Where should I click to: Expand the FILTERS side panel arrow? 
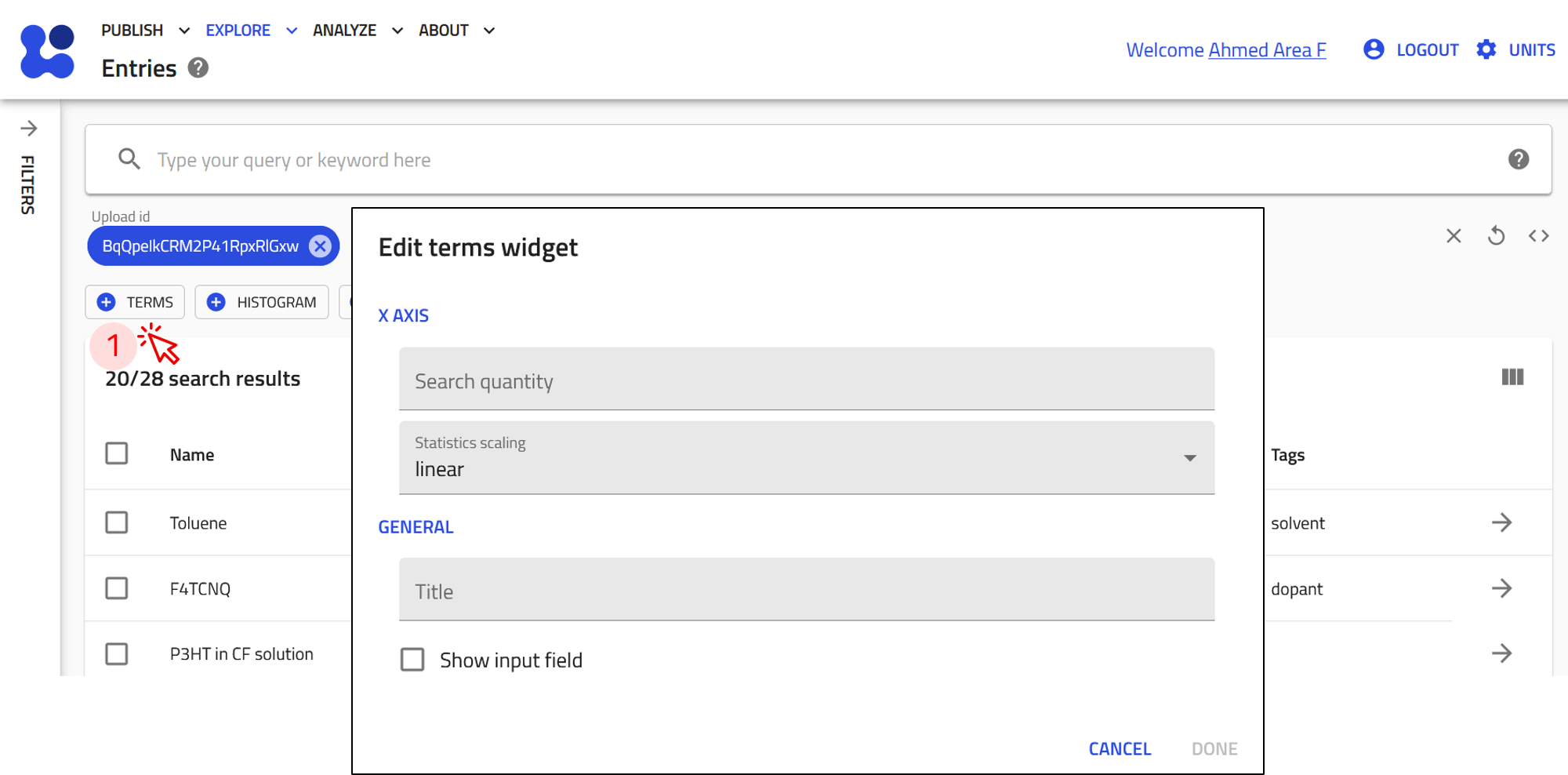pos(29,128)
